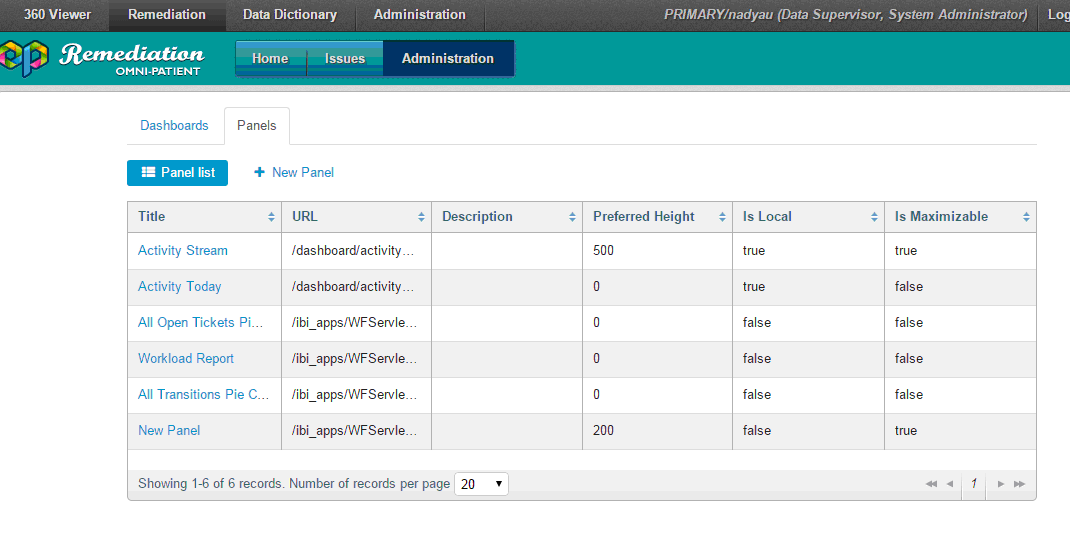Screen dimensions: 1070x543
Task: Click the current page number field
Action: coord(974,484)
